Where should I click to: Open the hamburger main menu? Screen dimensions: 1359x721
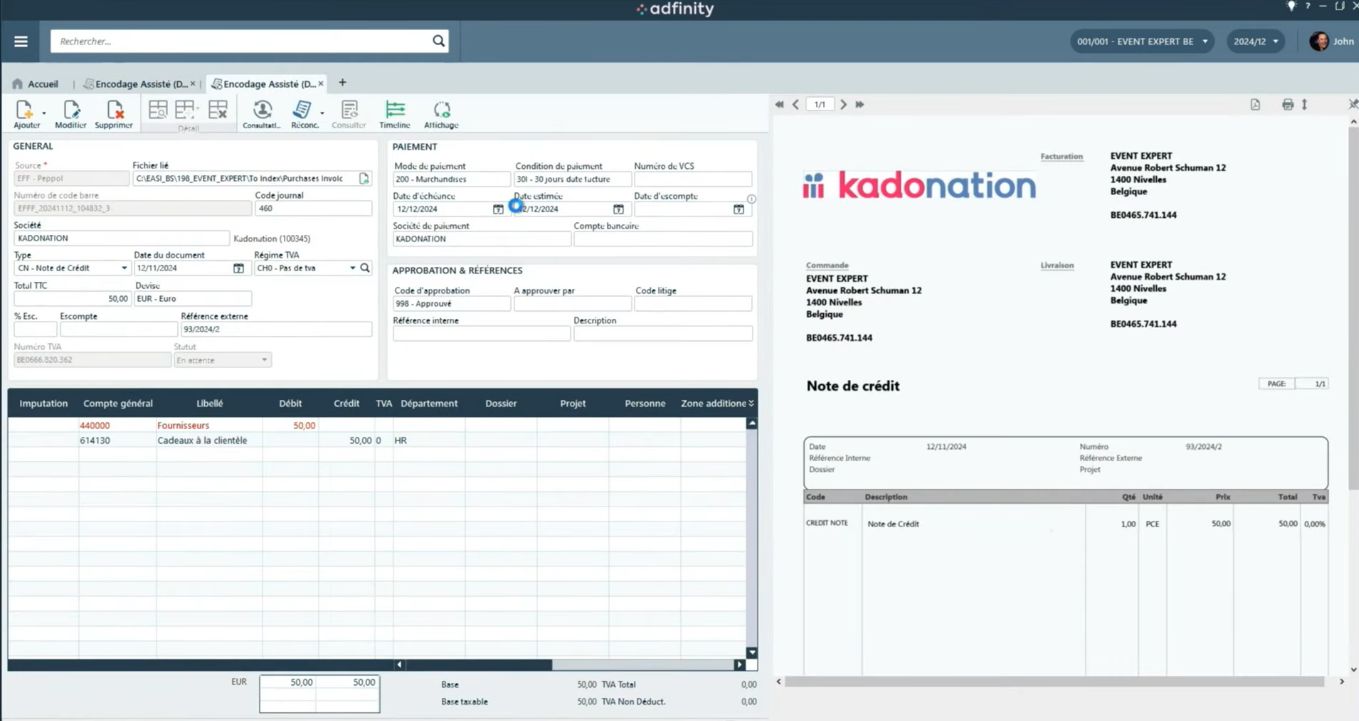point(20,42)
